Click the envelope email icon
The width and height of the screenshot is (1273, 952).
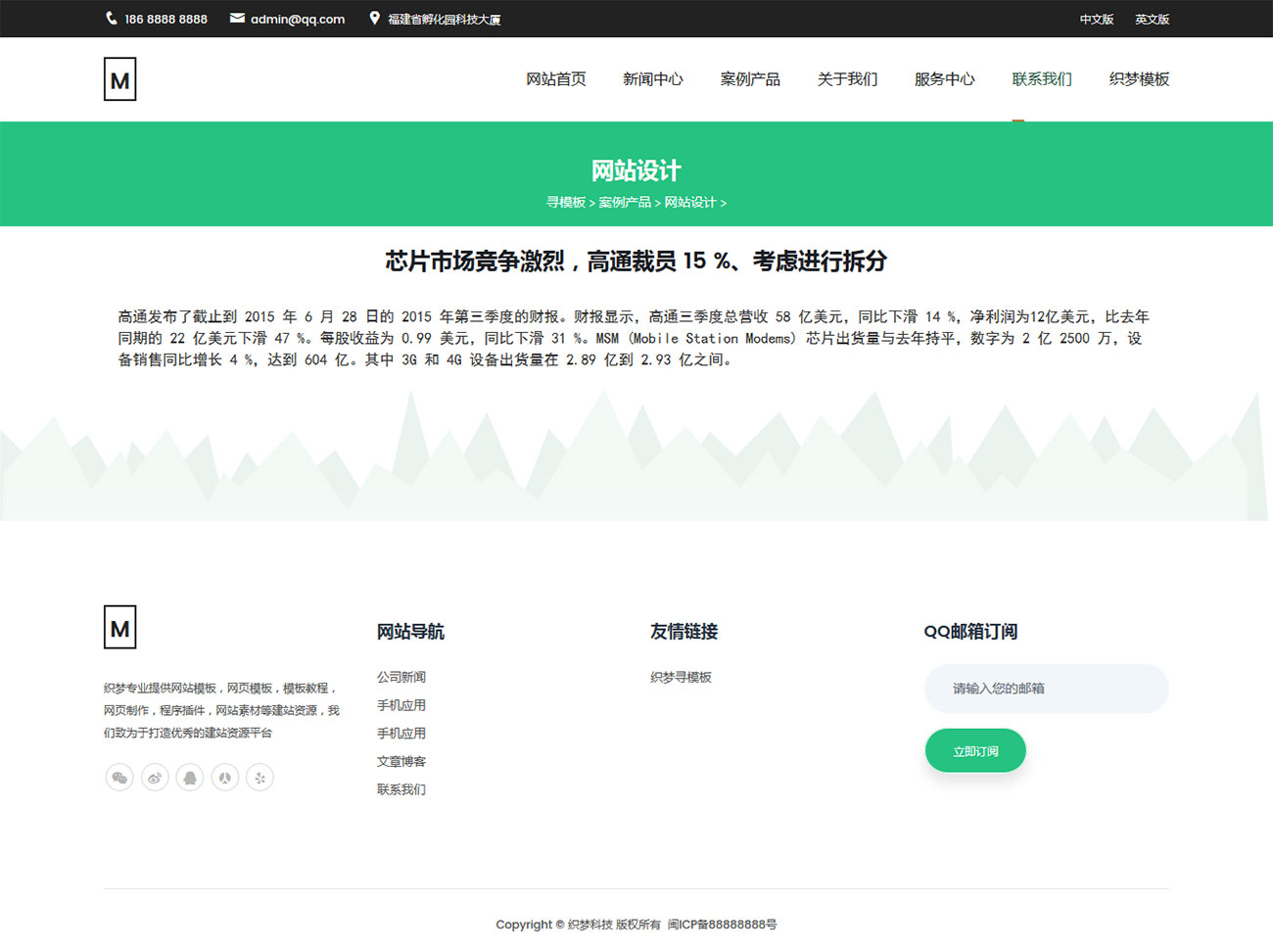pos(237,19)
